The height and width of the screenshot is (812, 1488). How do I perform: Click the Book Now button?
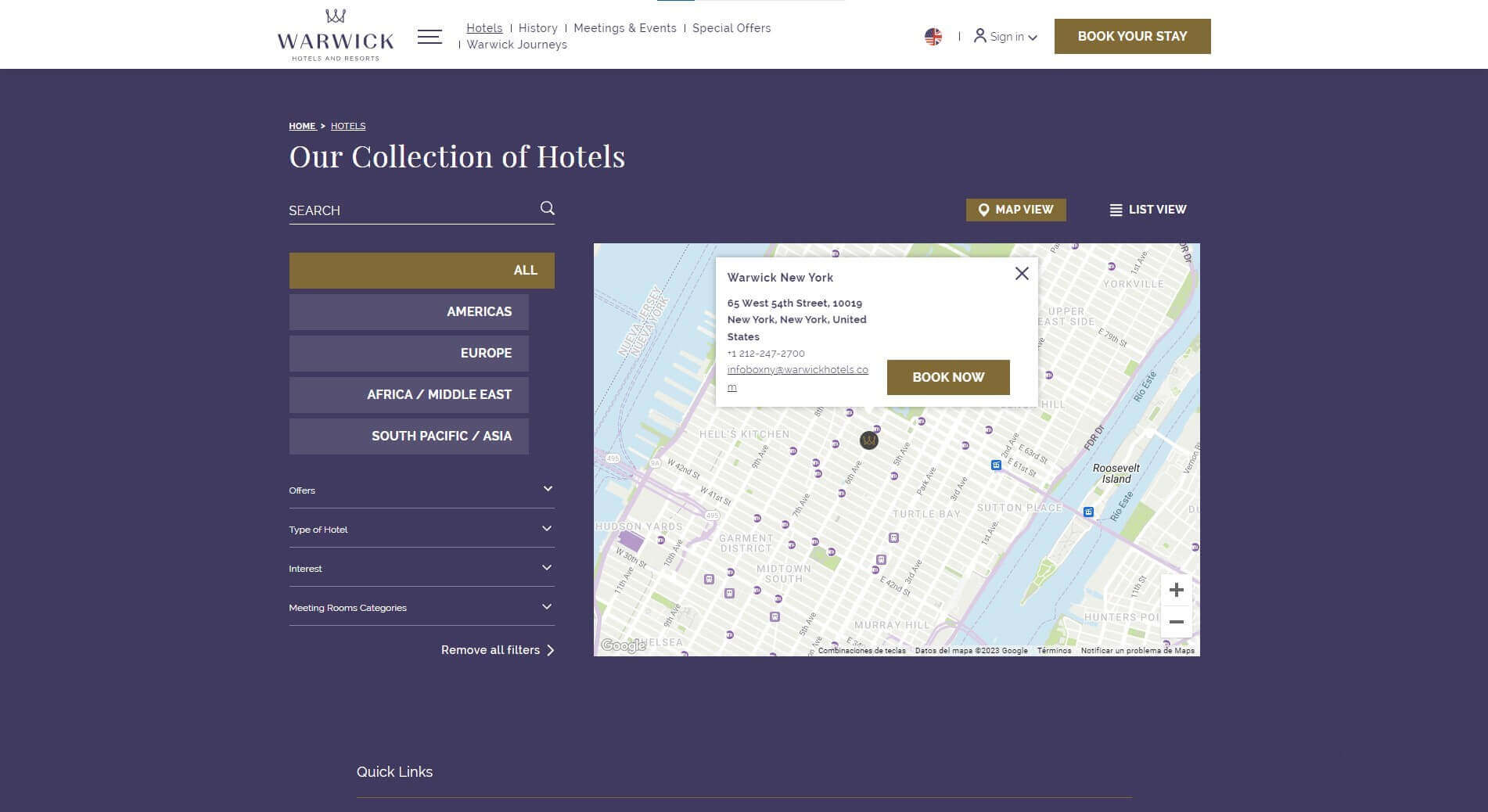[947, 377]
